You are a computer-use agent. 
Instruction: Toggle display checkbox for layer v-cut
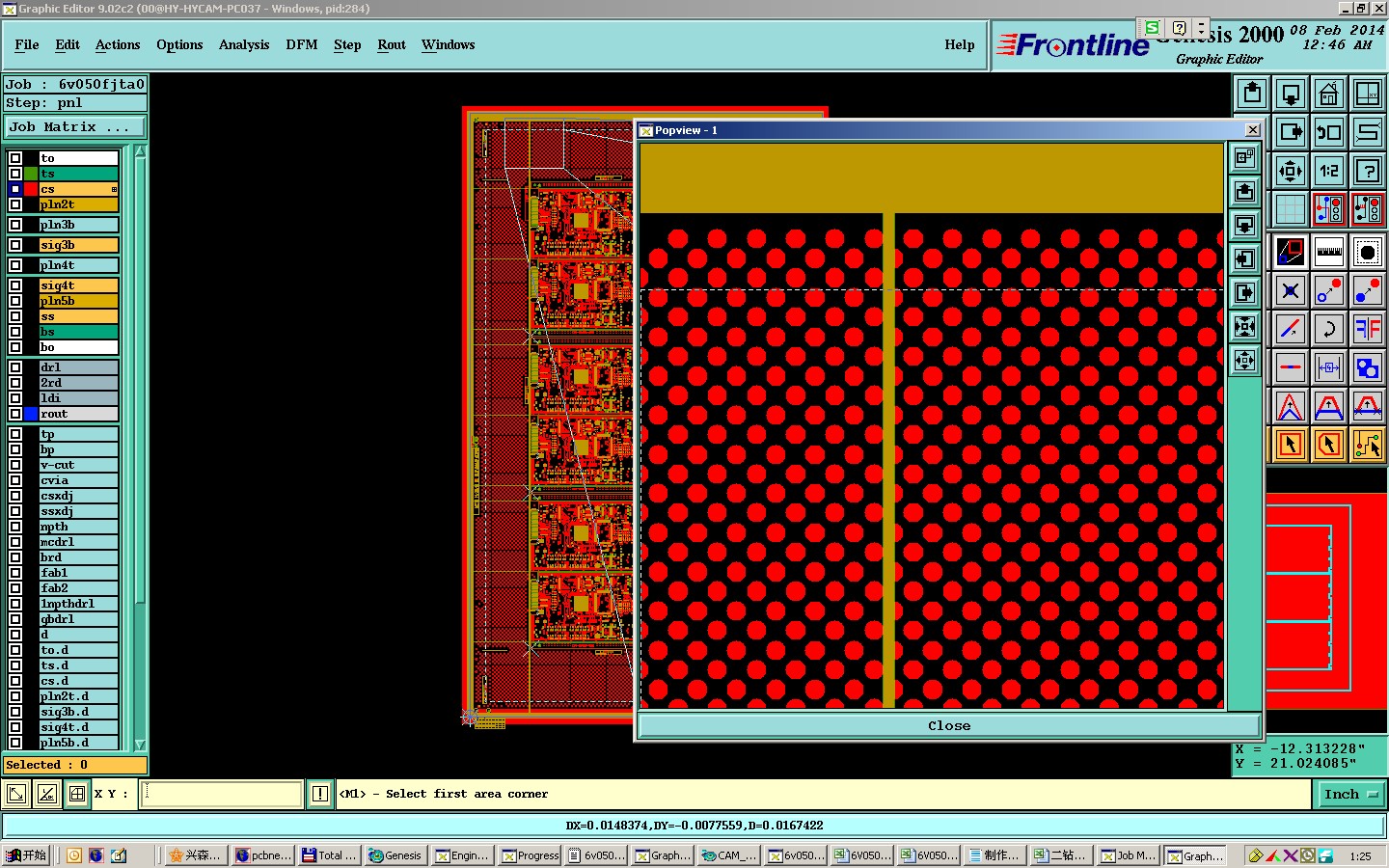(15, 465)
